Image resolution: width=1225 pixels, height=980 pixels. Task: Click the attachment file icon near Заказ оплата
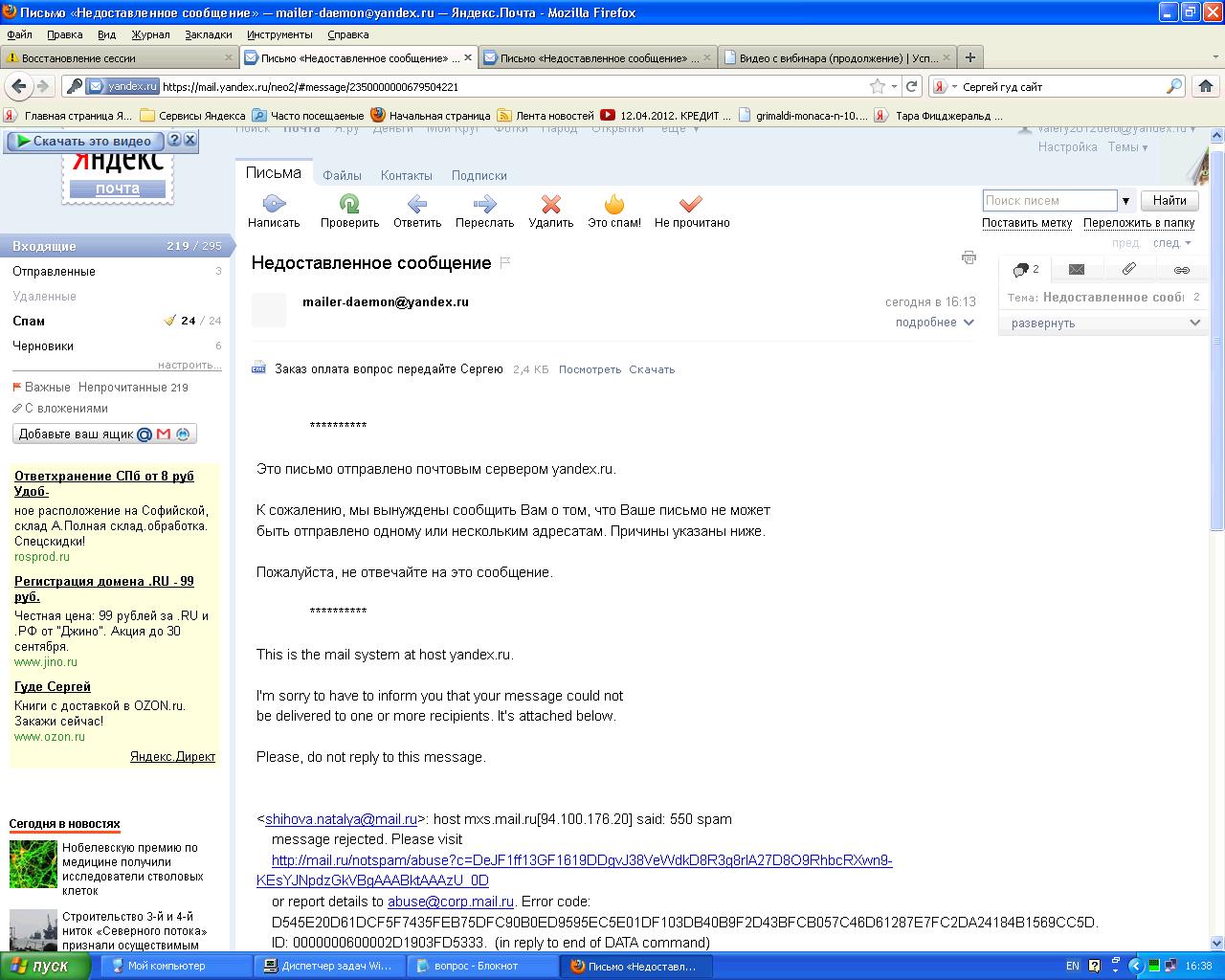tap(258, 368)
